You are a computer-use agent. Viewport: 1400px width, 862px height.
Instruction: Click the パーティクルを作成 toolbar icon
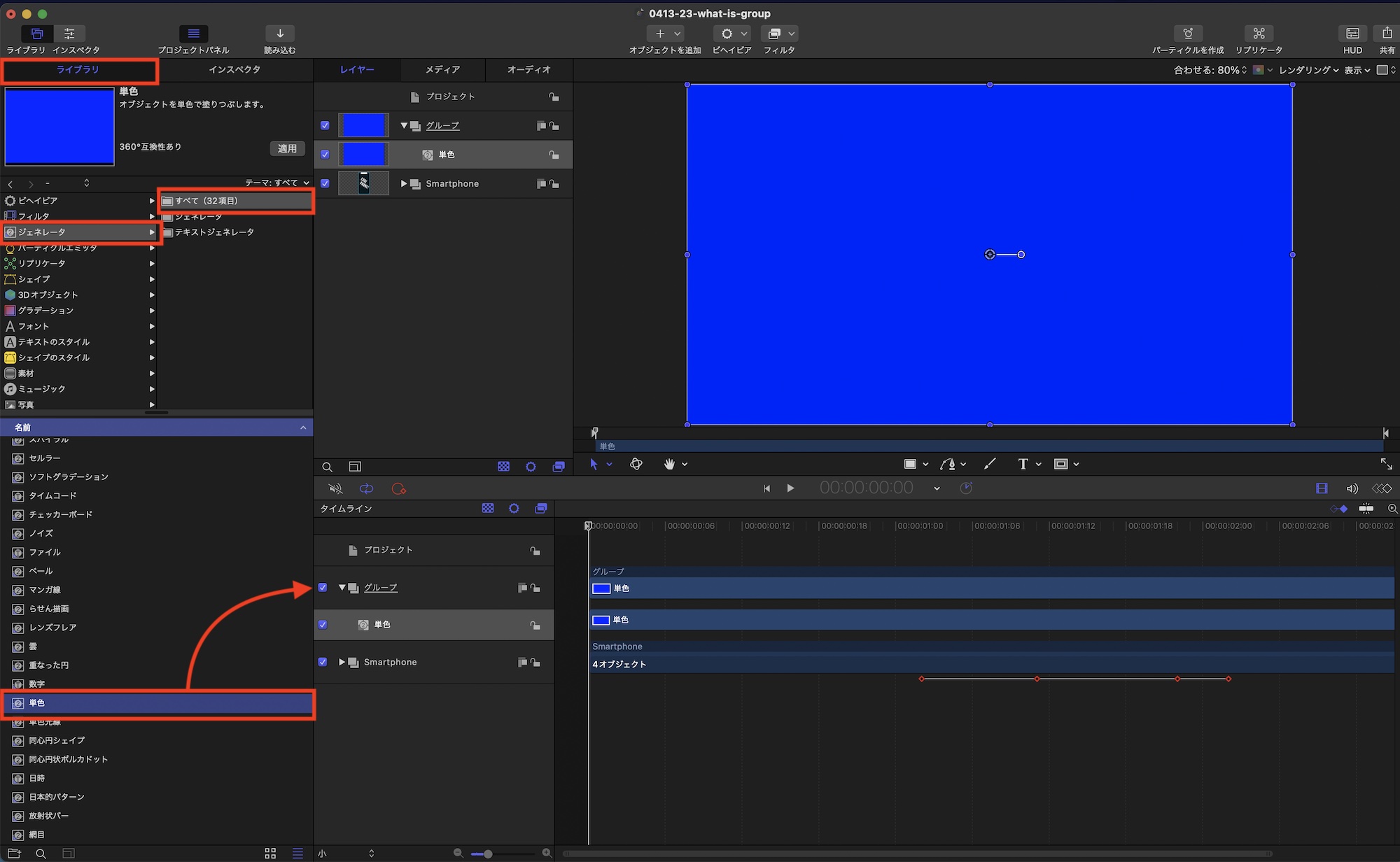pos(1188,34)
